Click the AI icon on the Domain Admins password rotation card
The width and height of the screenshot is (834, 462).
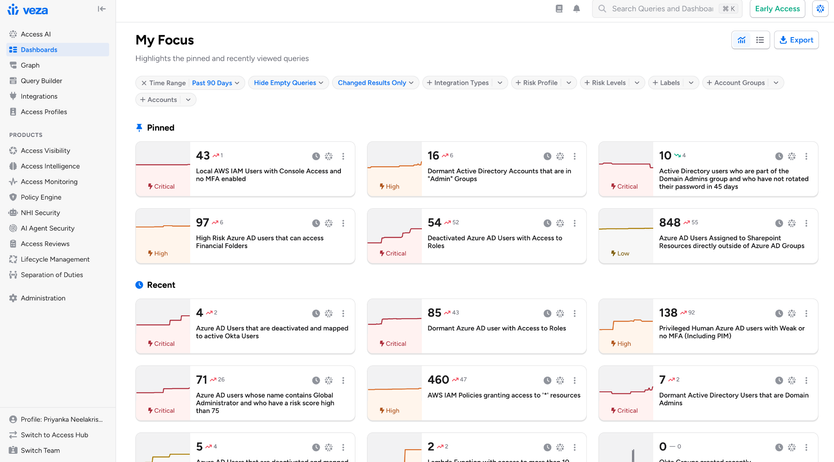point(792,156)
